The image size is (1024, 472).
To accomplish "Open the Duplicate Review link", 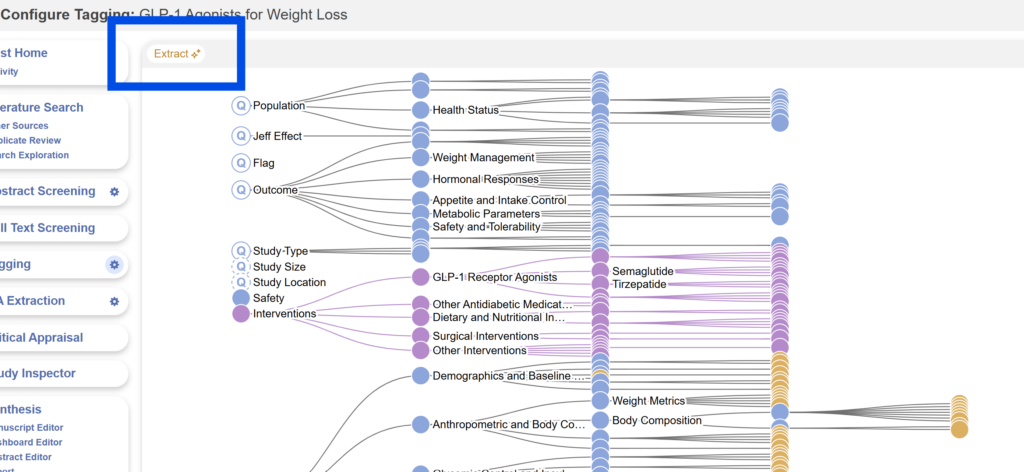I will pos(31,140).
